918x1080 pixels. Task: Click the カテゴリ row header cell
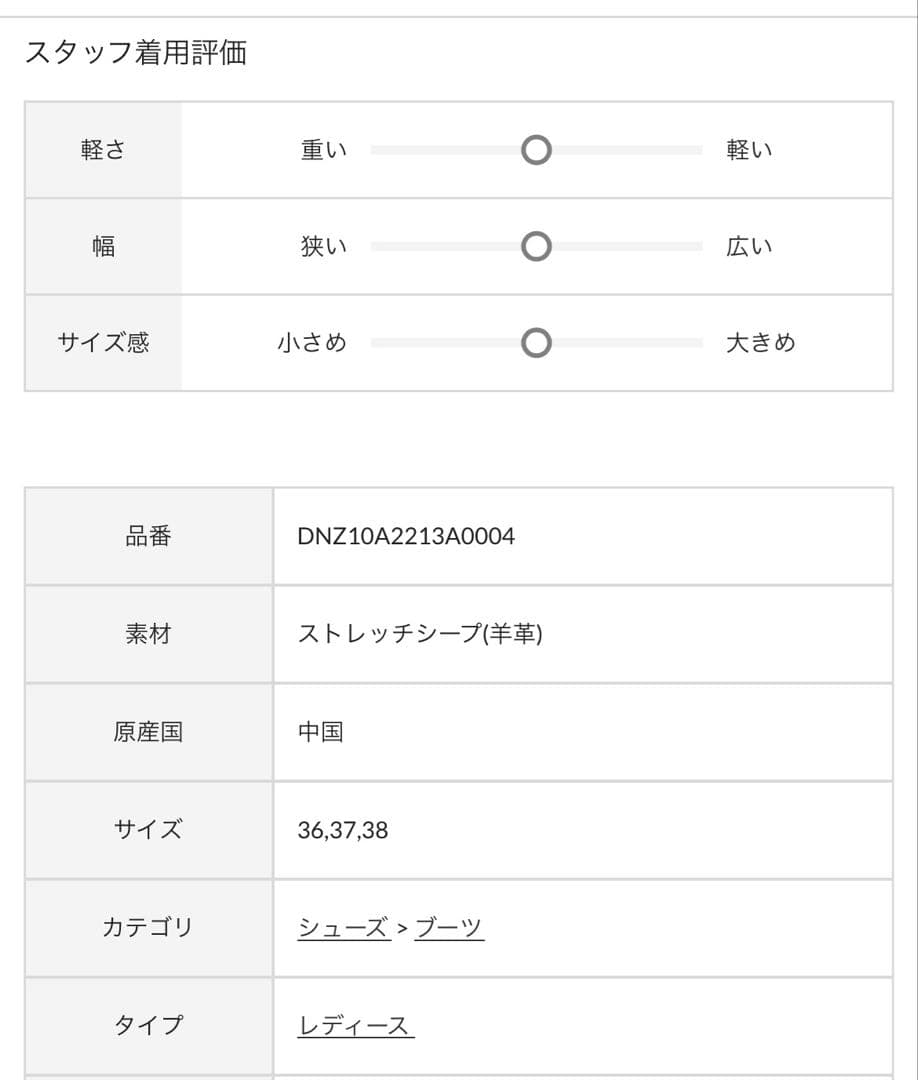pos(149,927)
